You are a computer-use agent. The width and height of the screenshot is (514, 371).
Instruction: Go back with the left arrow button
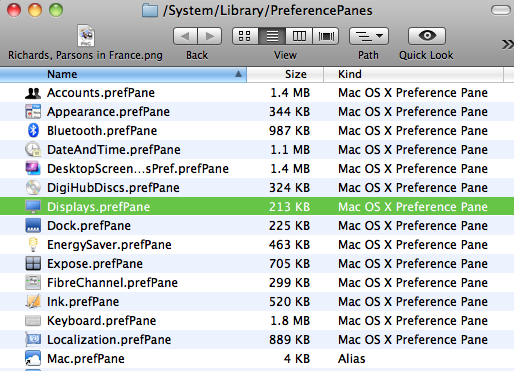click(185, 36)
